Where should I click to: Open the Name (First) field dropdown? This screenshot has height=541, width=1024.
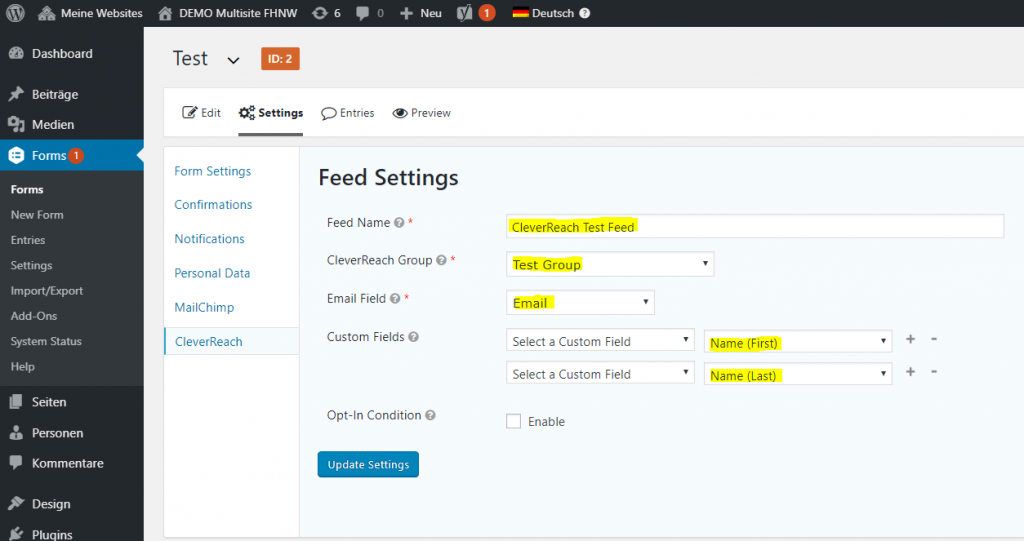click(798, 342)
